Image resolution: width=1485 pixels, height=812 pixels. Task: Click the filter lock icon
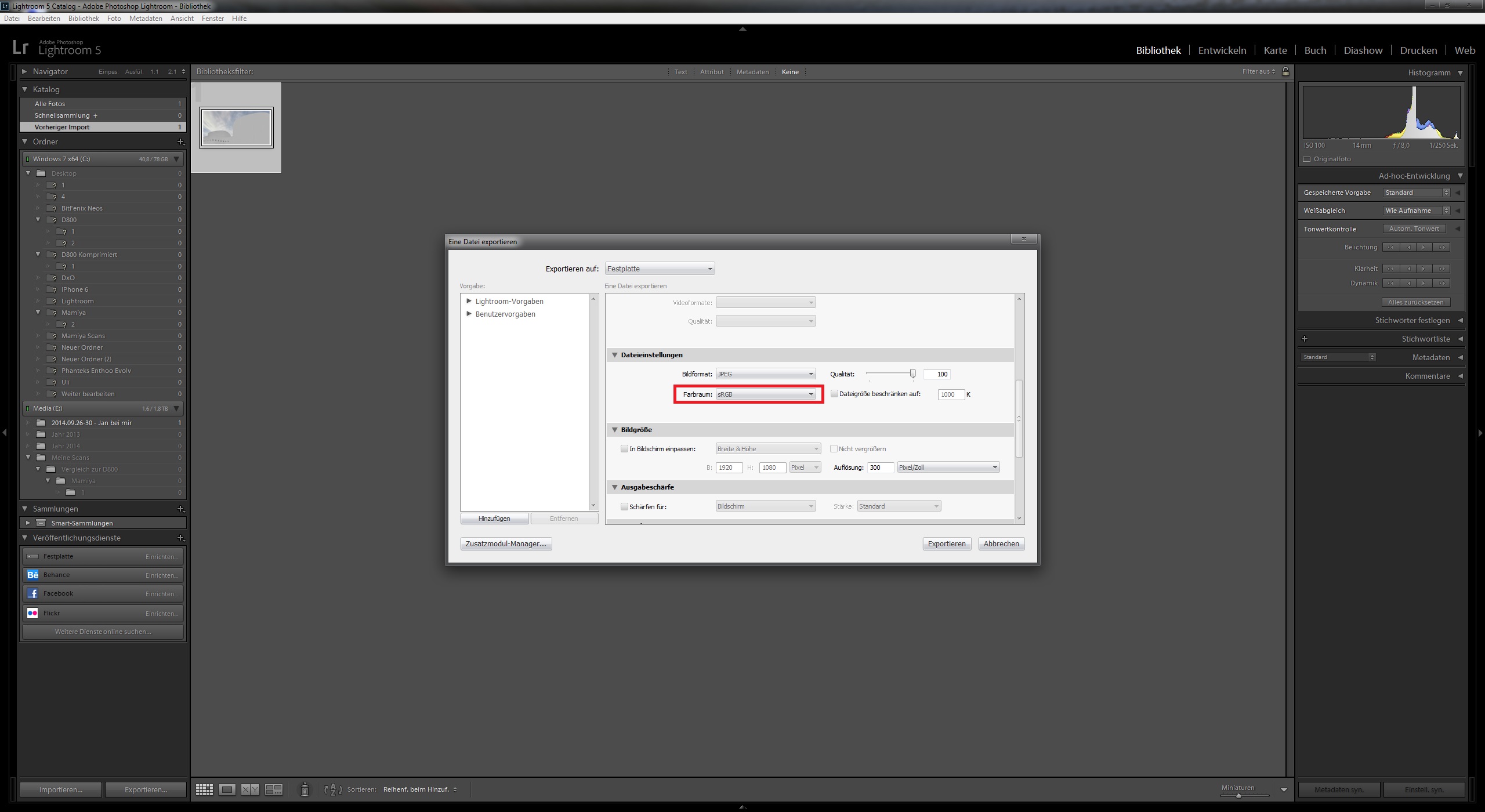point(1285,71)
